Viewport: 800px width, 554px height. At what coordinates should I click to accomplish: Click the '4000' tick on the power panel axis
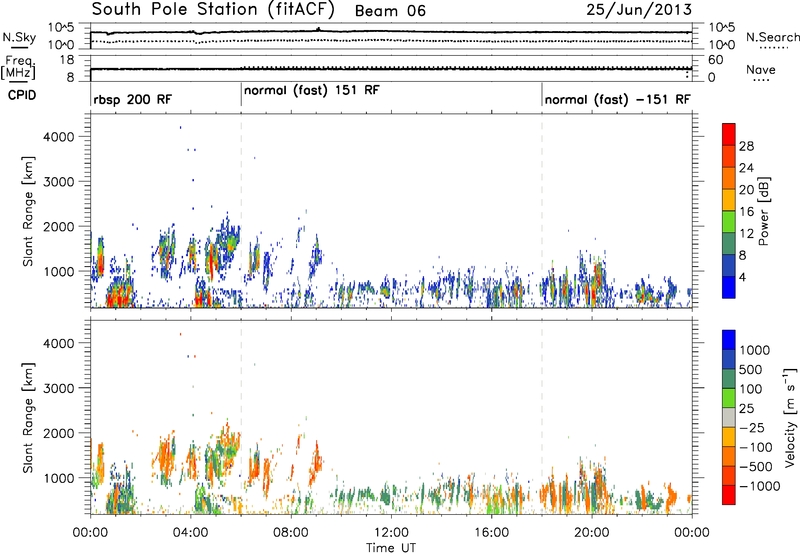(58, 137)
